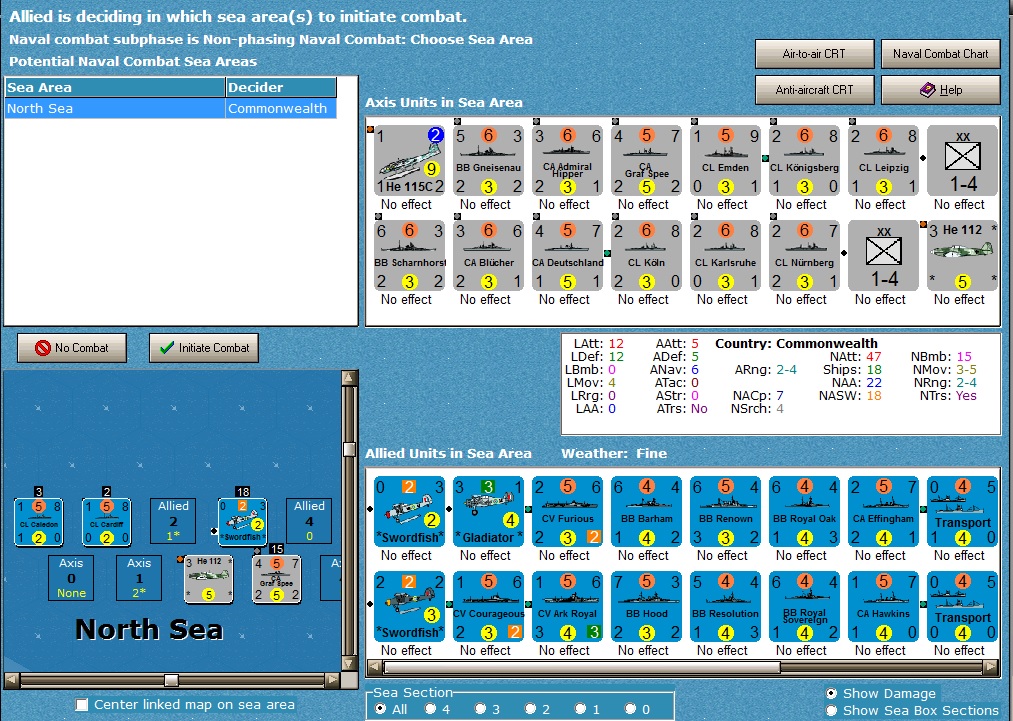The height and width of the screenshot is (721, 1013).
Task: Click the Allied units horizontal scrollbar thumb
Action: (581, 667)
